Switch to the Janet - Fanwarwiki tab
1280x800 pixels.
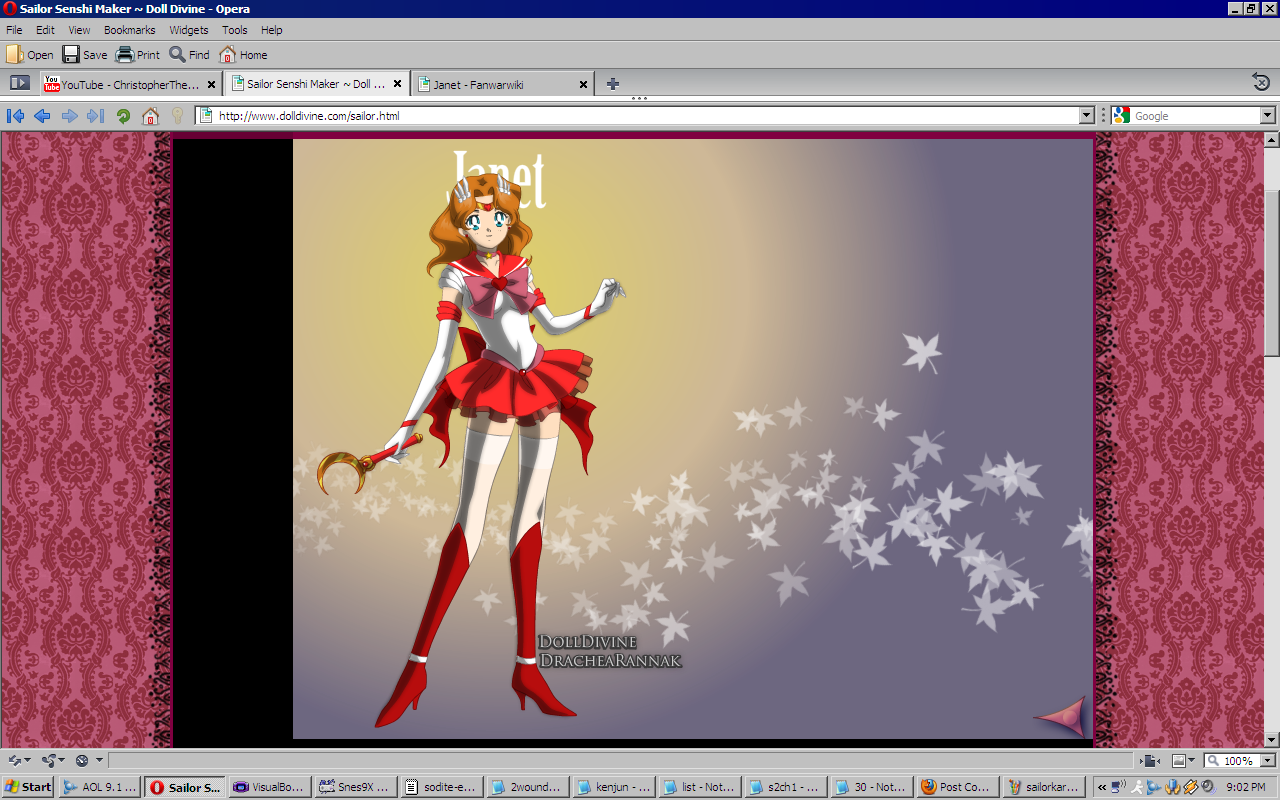[502, 84]
